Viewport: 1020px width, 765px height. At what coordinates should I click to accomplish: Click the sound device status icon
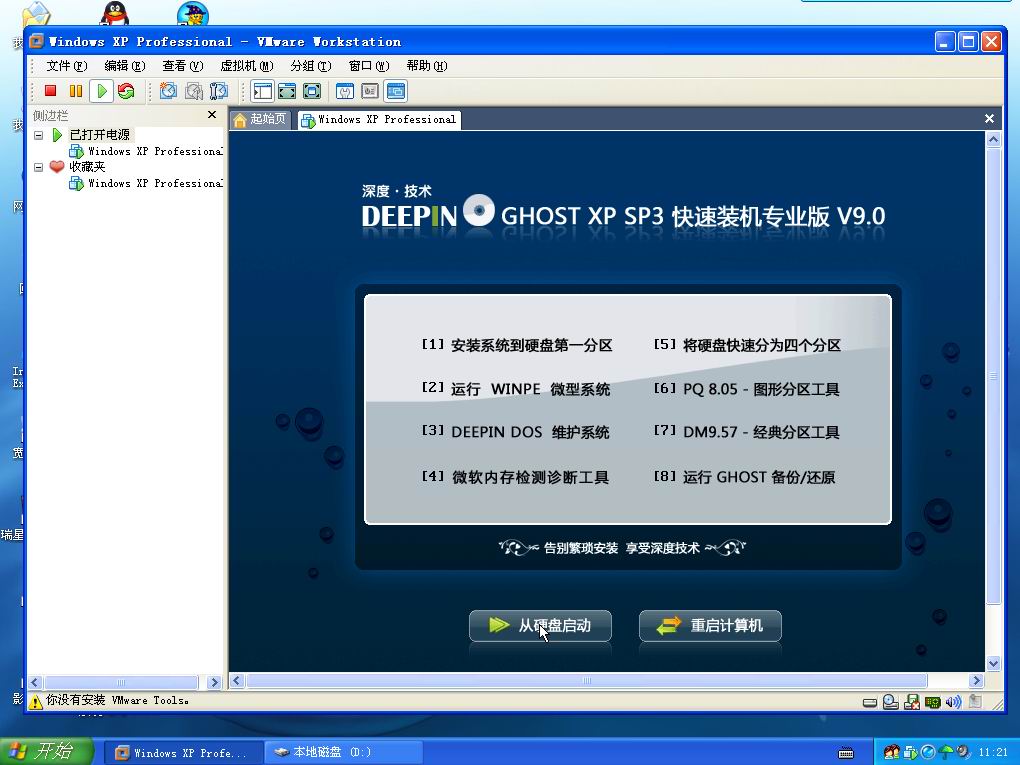pos(954,702)
